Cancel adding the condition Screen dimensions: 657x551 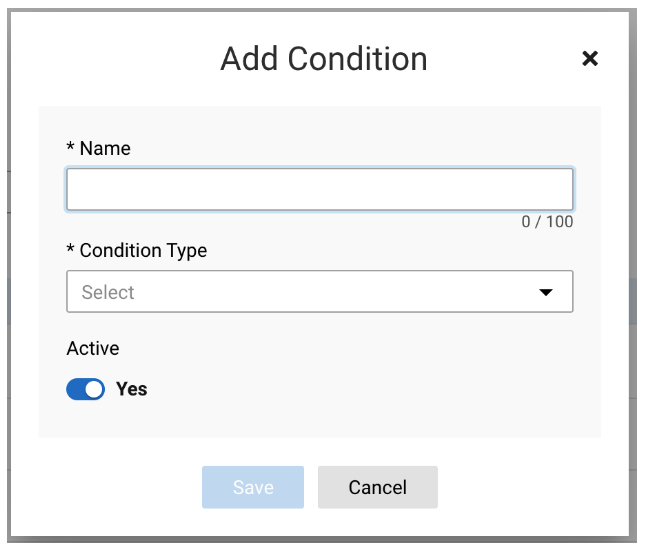point(378,487)
